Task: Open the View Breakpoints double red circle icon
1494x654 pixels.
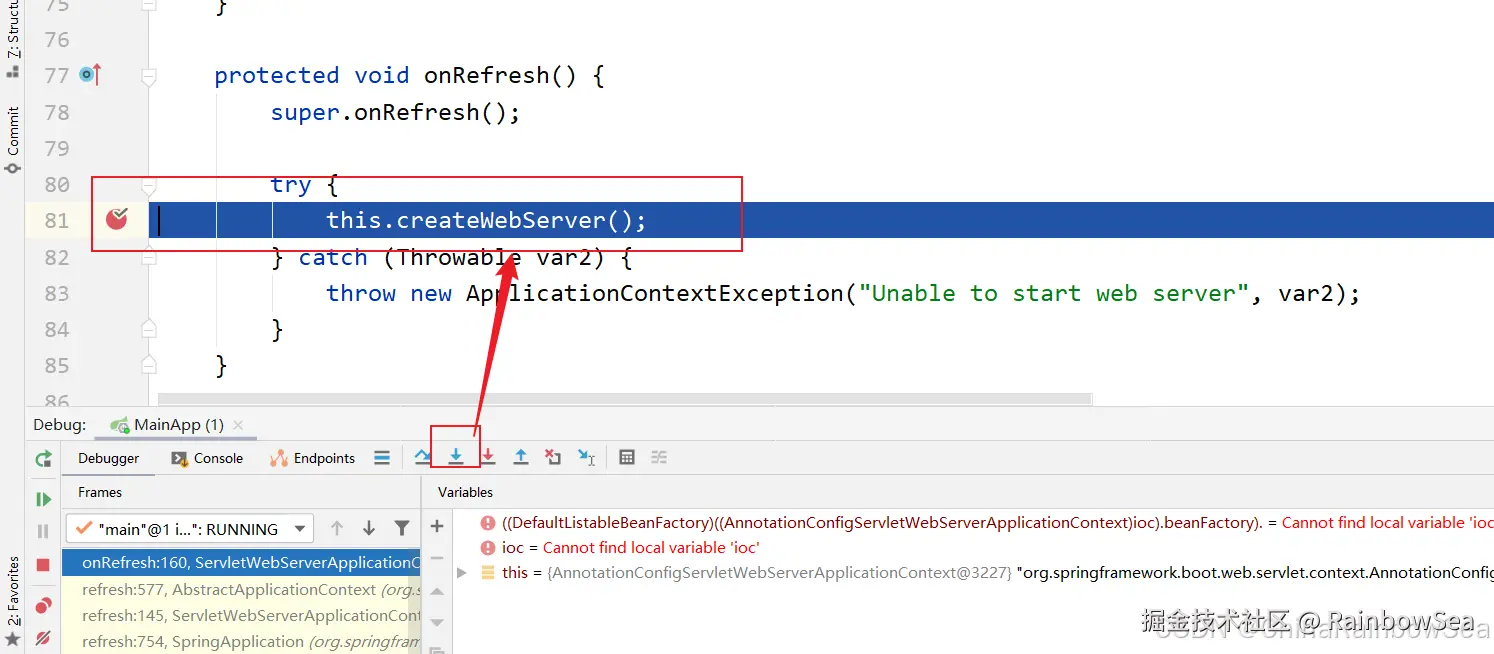Action: [43, 605]
